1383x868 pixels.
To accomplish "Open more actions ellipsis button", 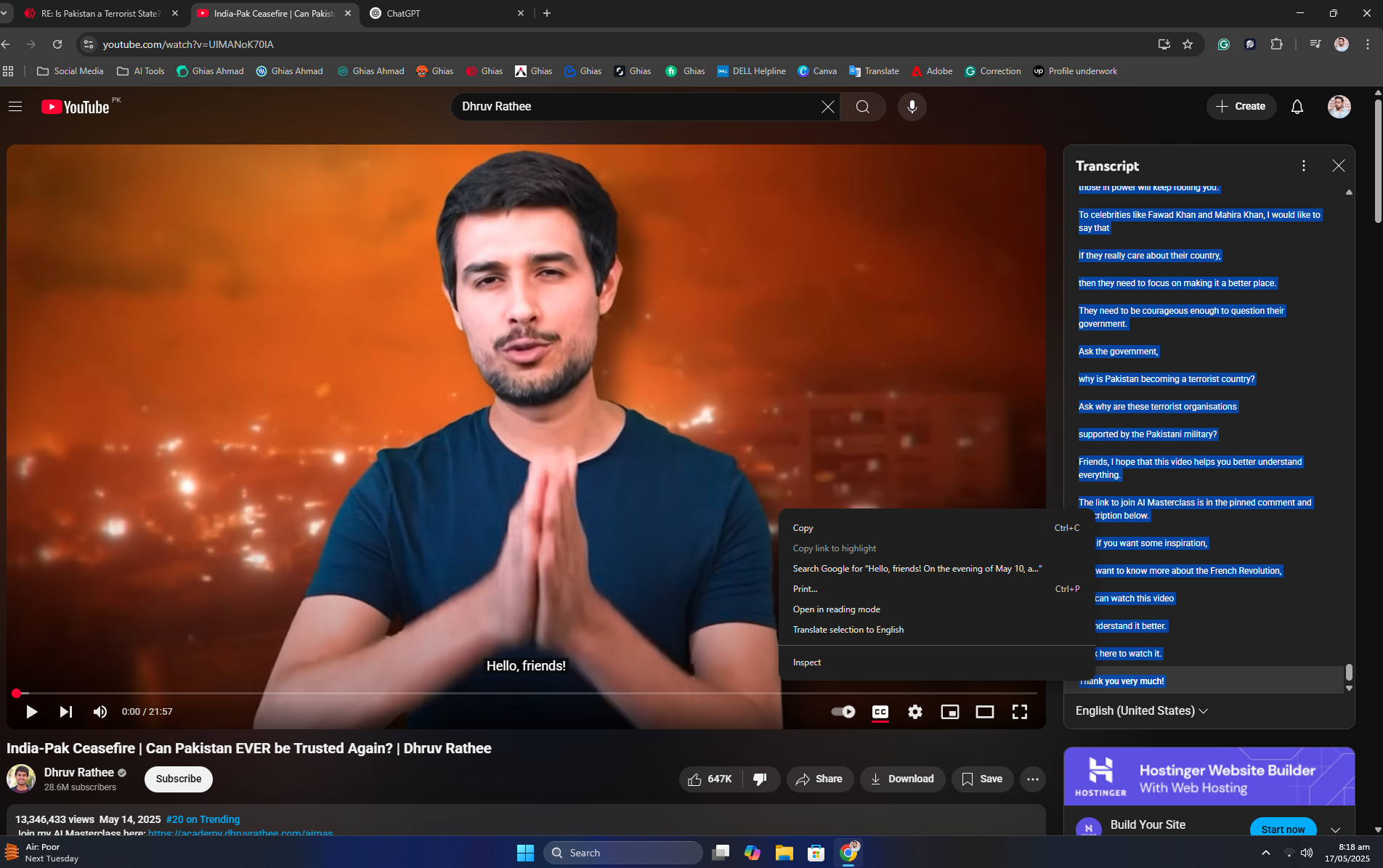I will pyautogui.click(x=1033, y=779).
